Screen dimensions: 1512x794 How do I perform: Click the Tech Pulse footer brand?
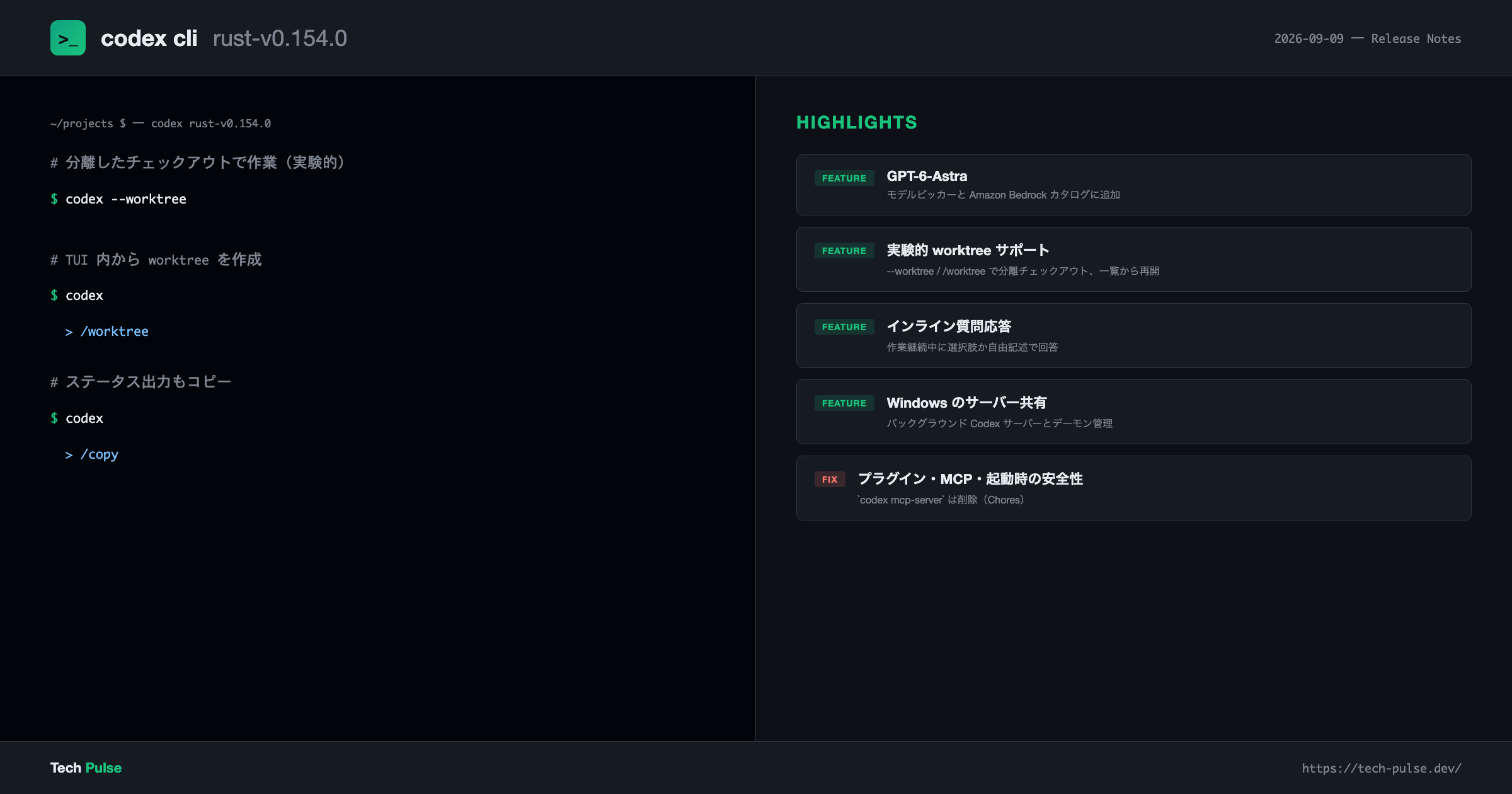[x=86, y=768]
